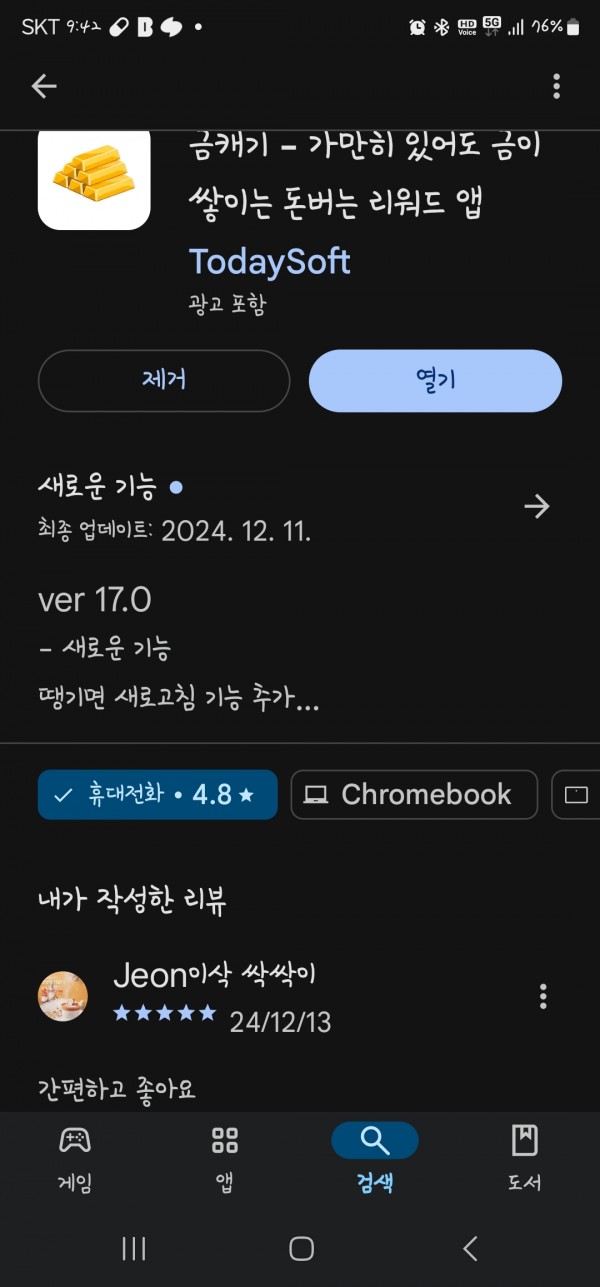Open TodaySoft developer page link
Viewport: 600px width, 1287px height.
pyautogui.click(x=270, y=262)
